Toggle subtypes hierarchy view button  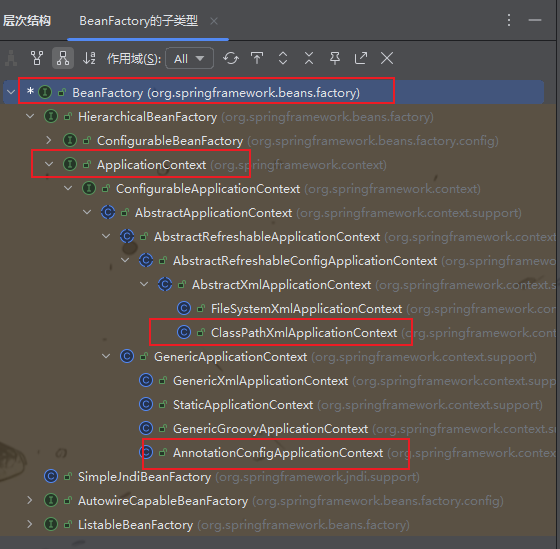63,58
